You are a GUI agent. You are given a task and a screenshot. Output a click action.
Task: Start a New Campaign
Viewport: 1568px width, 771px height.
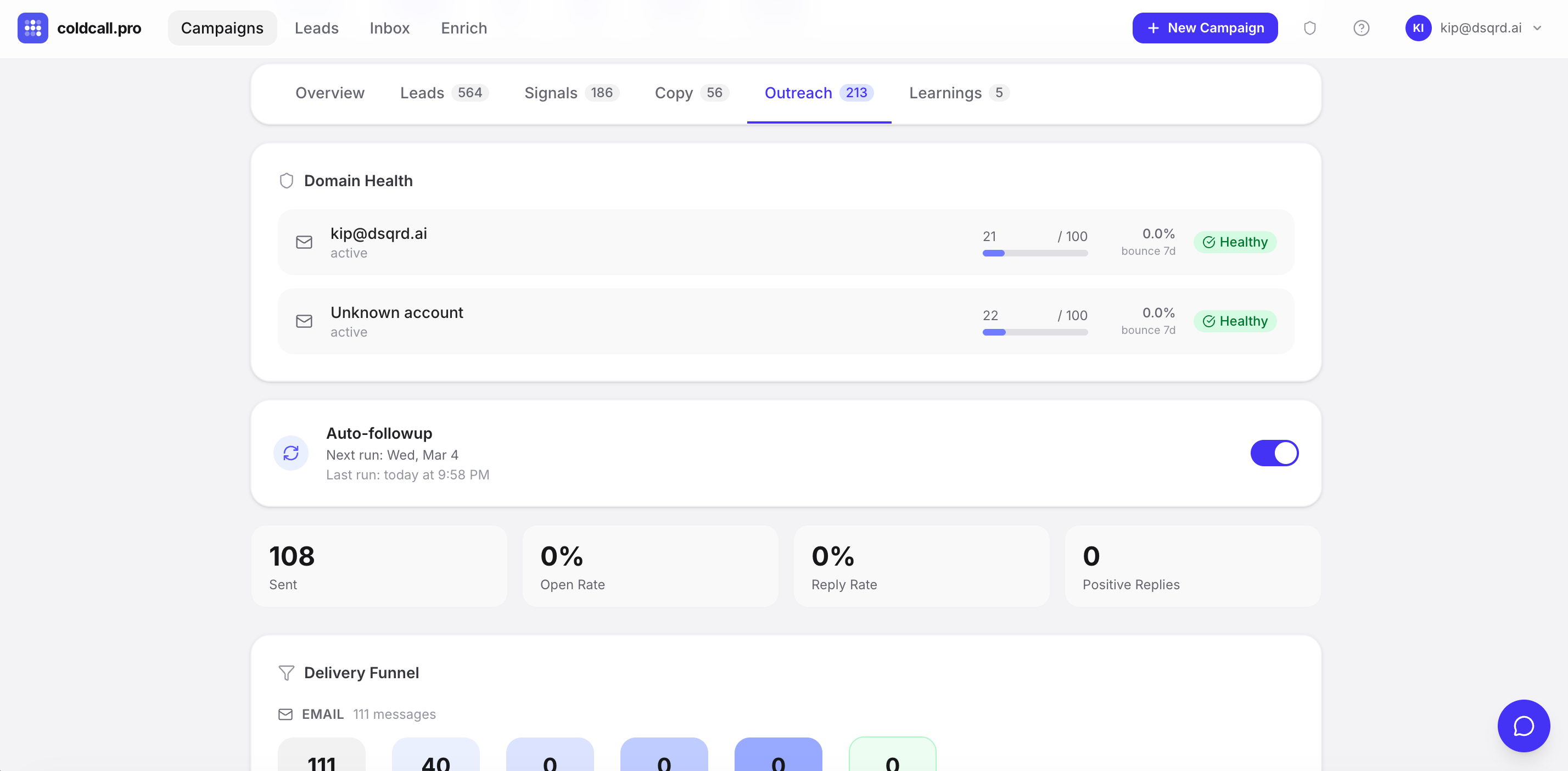click(x=1204, y=28)
